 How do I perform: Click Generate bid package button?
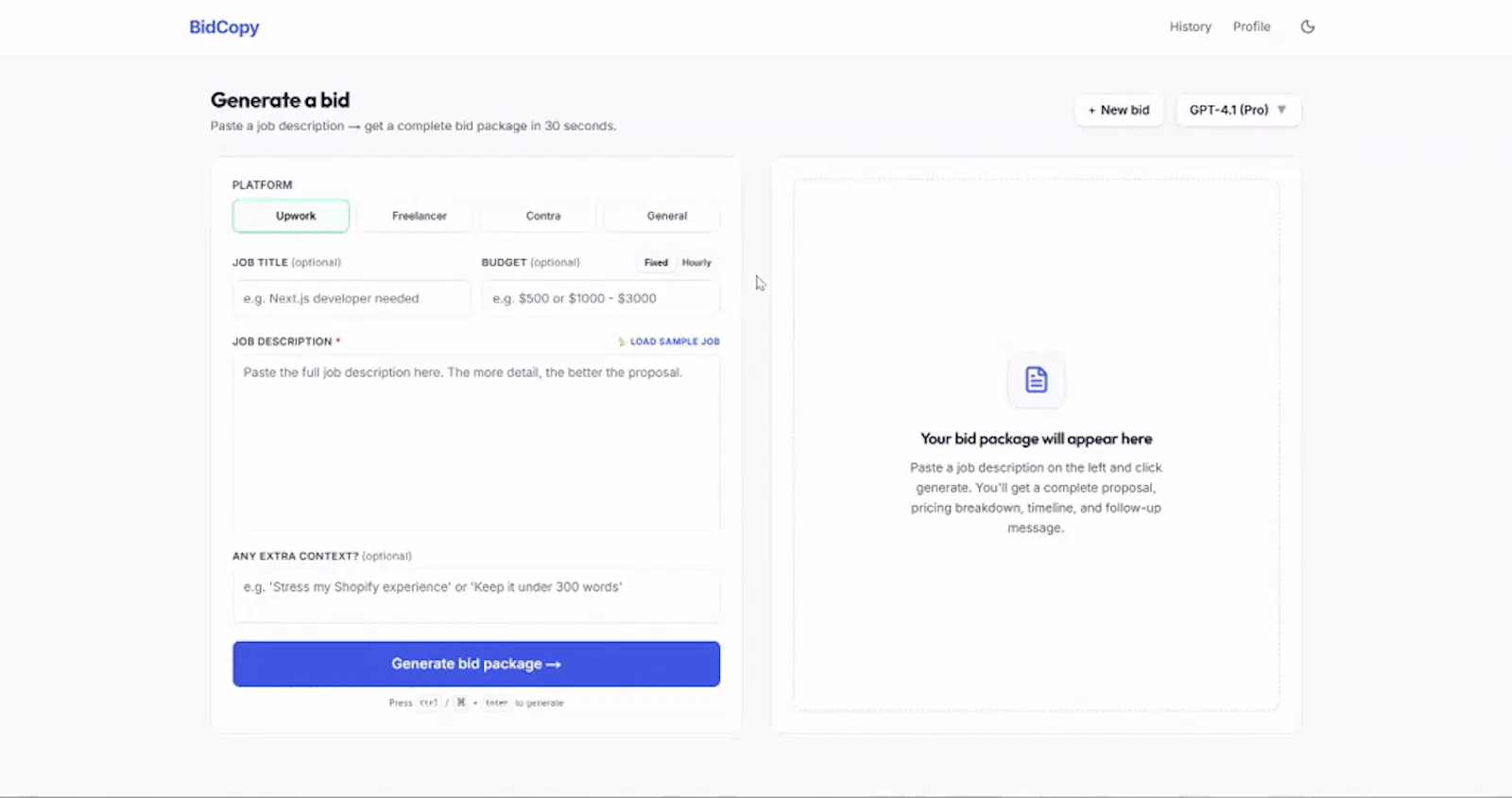click(476, 664)
